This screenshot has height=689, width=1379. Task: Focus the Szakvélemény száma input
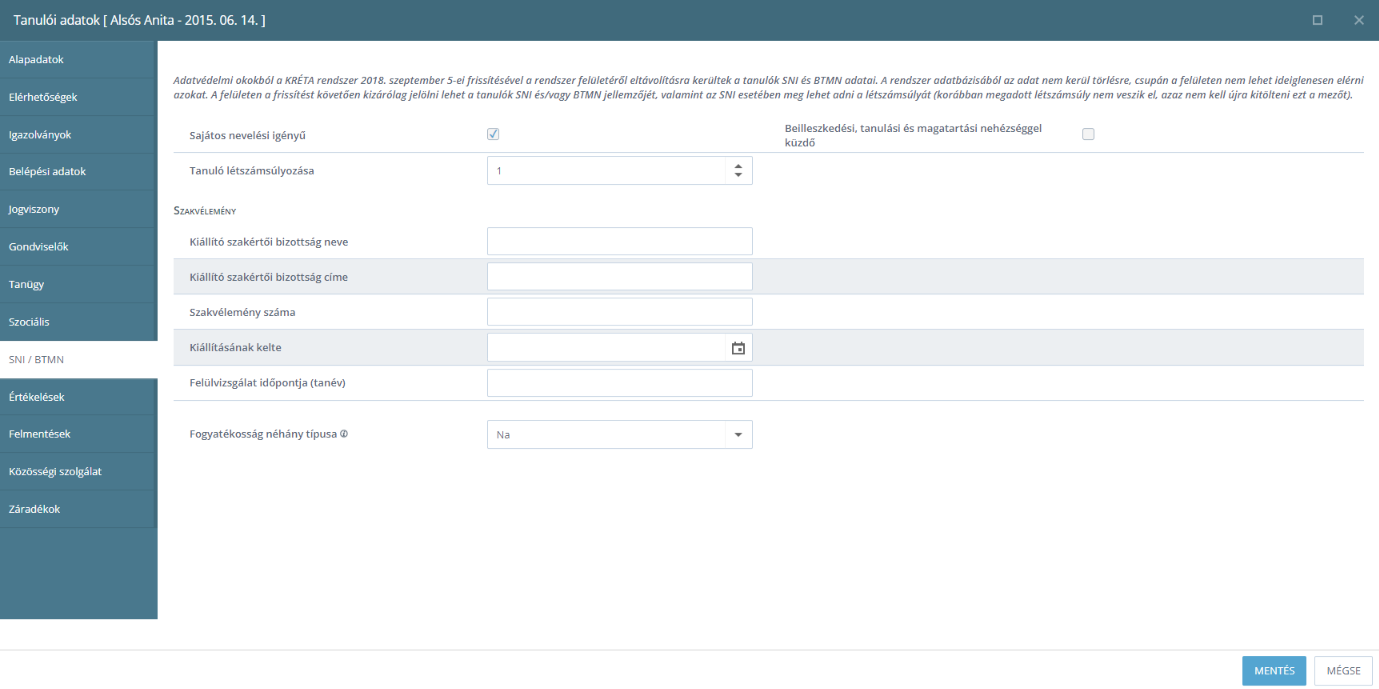pyautogui.click(x=619, y=312)
